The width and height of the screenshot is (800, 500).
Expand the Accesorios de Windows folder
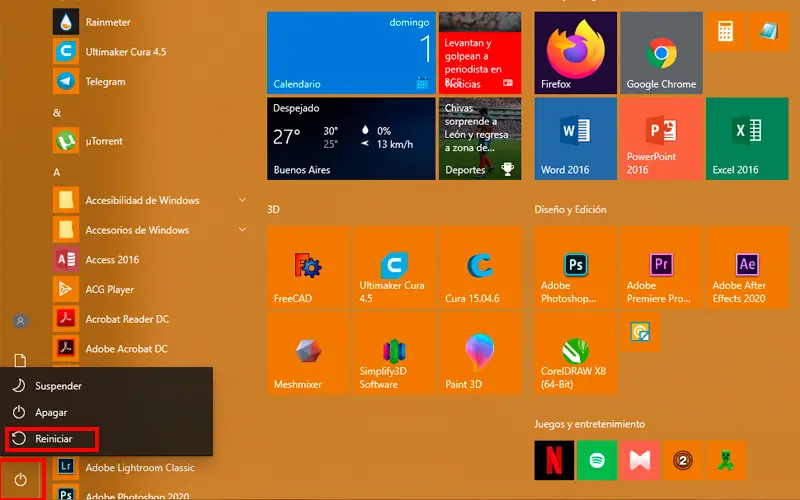point(151,230)
